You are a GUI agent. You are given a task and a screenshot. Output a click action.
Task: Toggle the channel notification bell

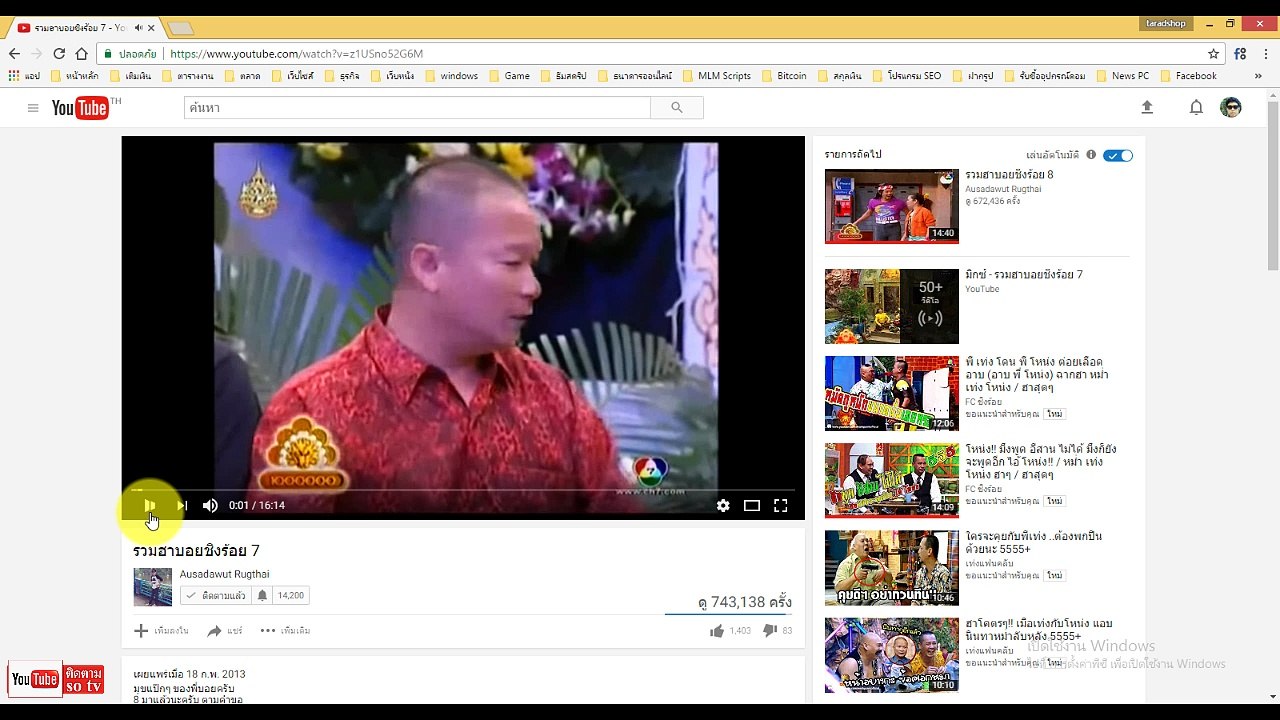pos(262,596)
